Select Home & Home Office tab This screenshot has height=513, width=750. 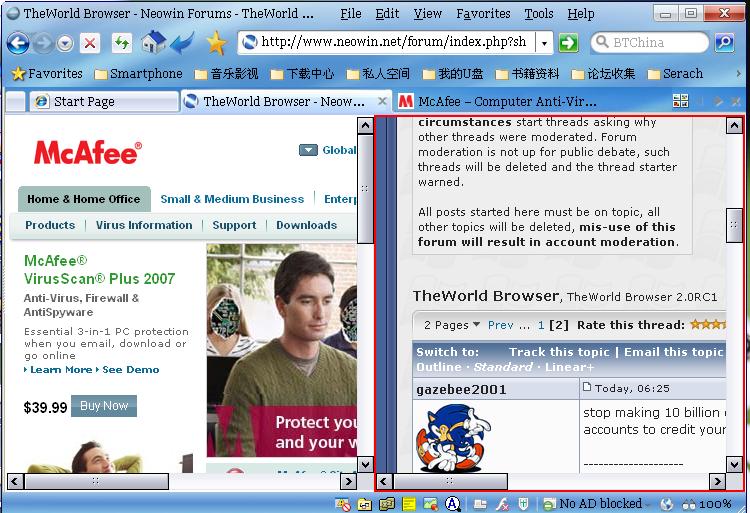tap(84, 199)
